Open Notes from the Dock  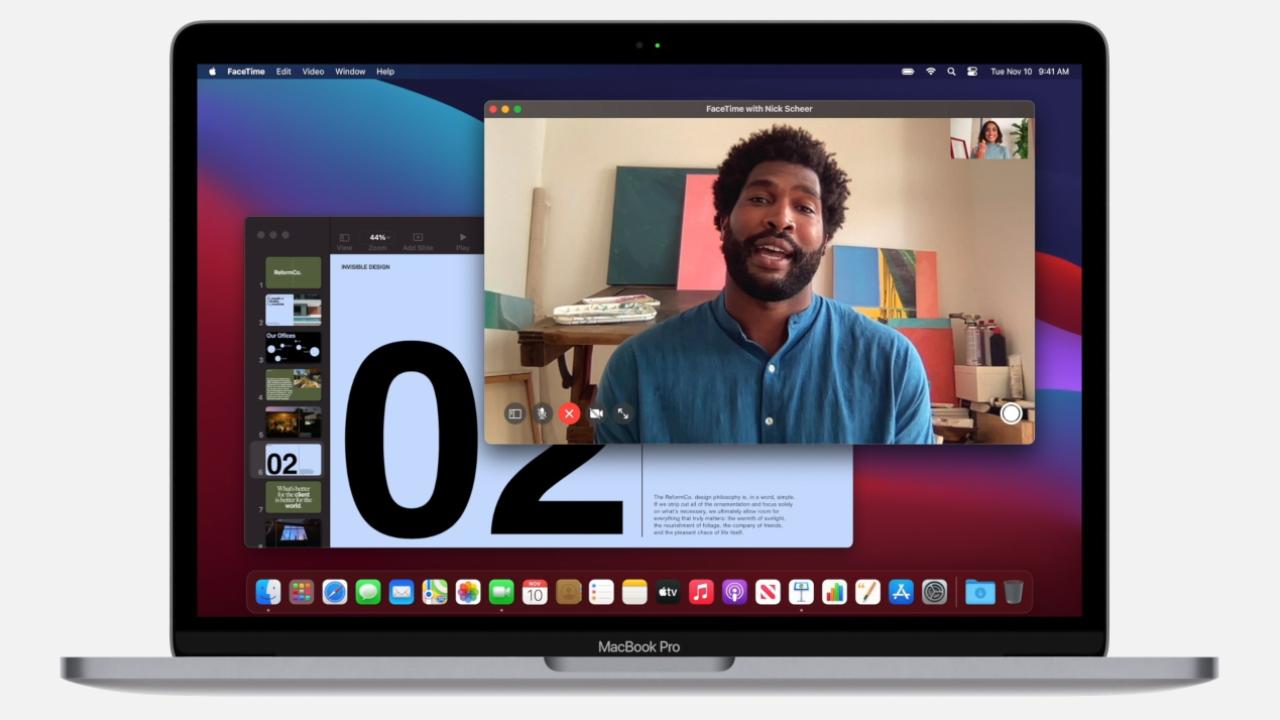coord(635,592)
